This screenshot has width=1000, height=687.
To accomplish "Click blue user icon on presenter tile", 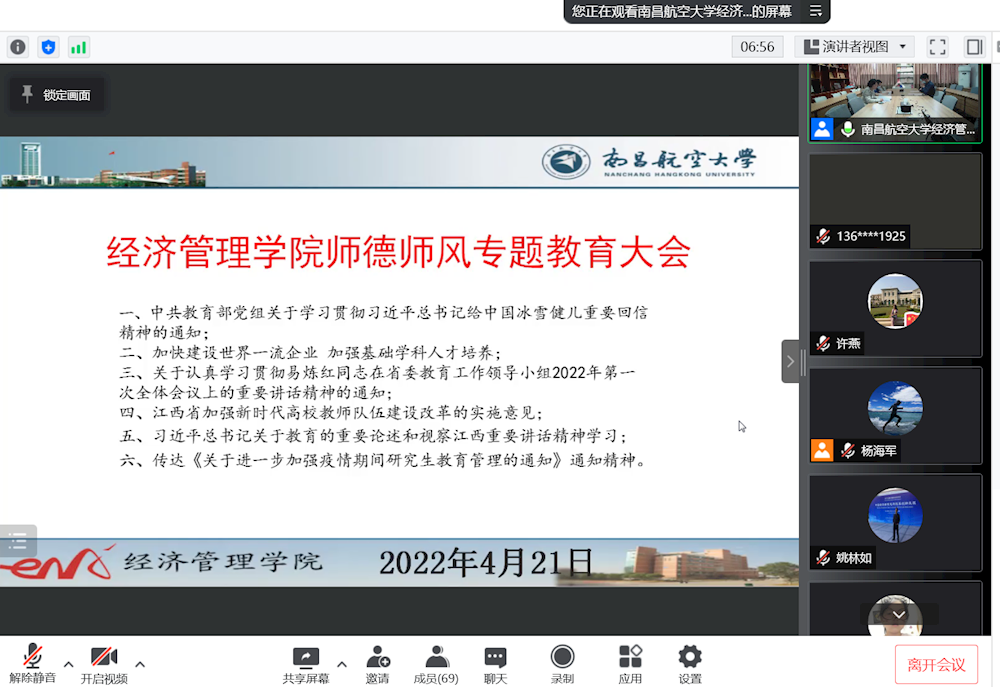I will click(x=822, y=129).
